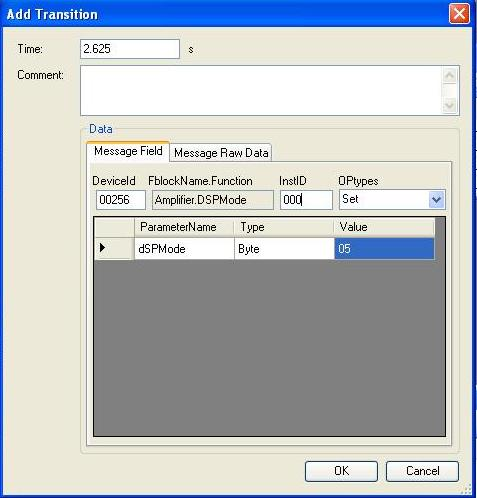Click into the Comment text area

pos(261,91)
